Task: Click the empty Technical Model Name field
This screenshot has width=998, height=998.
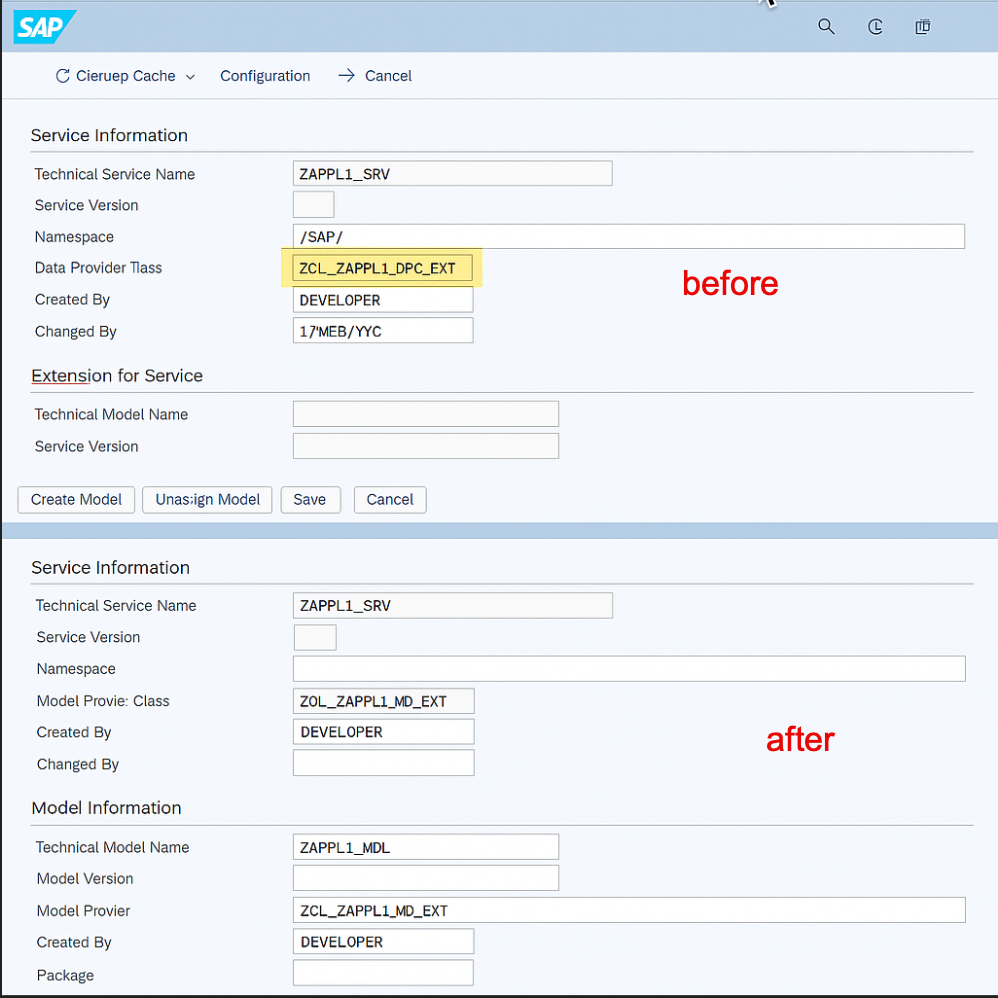Action: [426, 414]
